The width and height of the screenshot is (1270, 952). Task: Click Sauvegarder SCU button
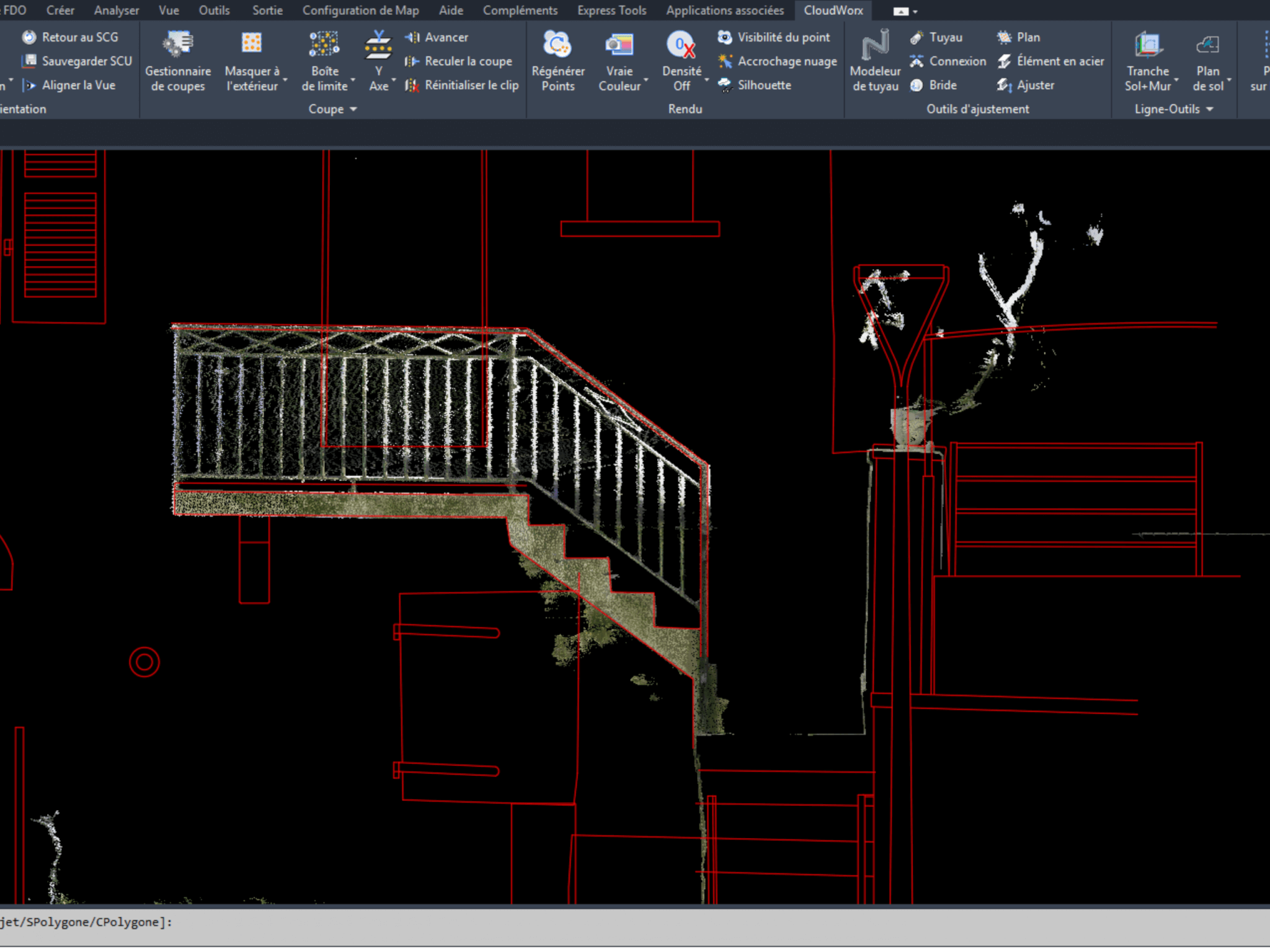(78, 61)
